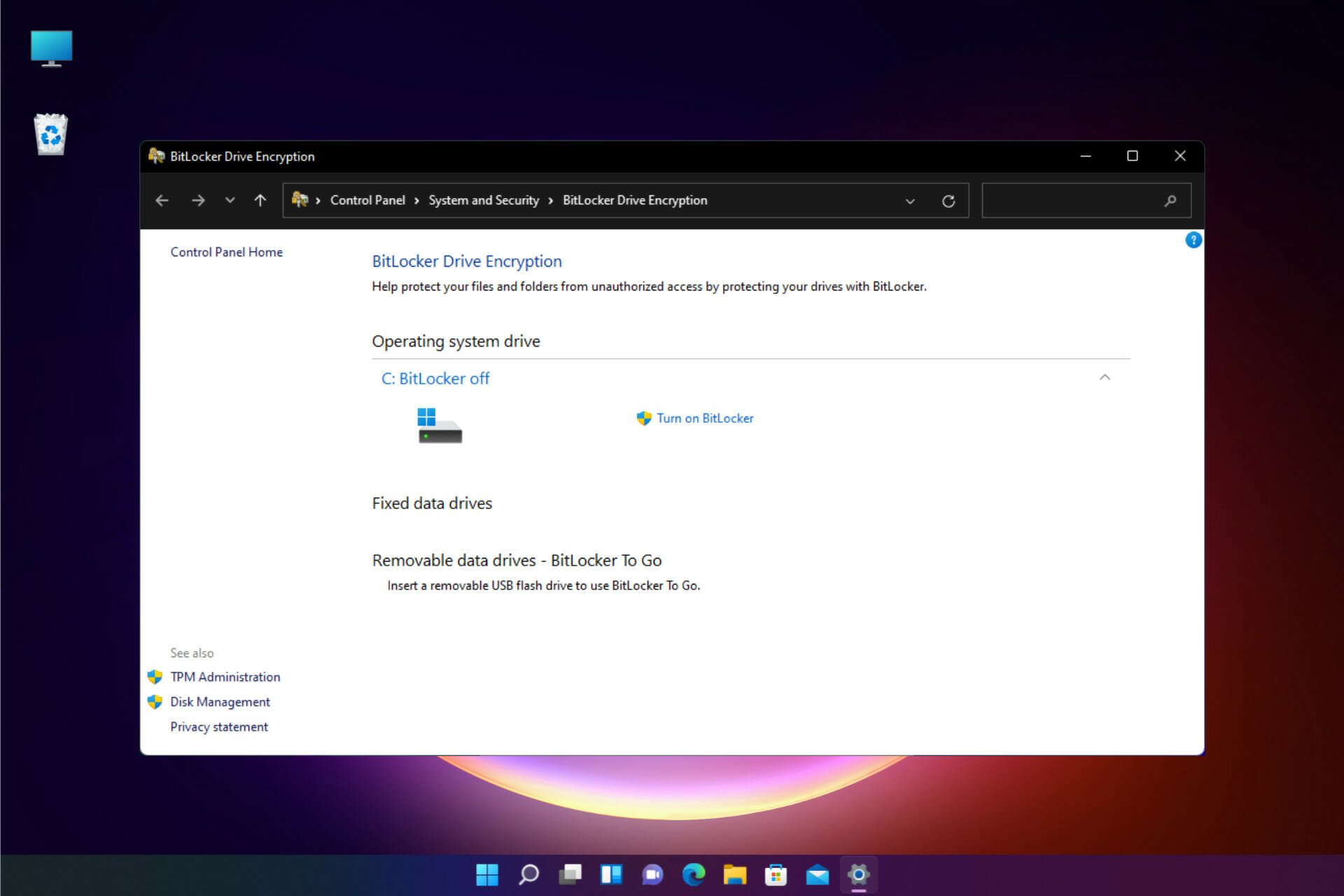The height and width of the screenshot is (896, 1344).
Task: Open Control Panel breadcrumb
Action: coord(367,200)
